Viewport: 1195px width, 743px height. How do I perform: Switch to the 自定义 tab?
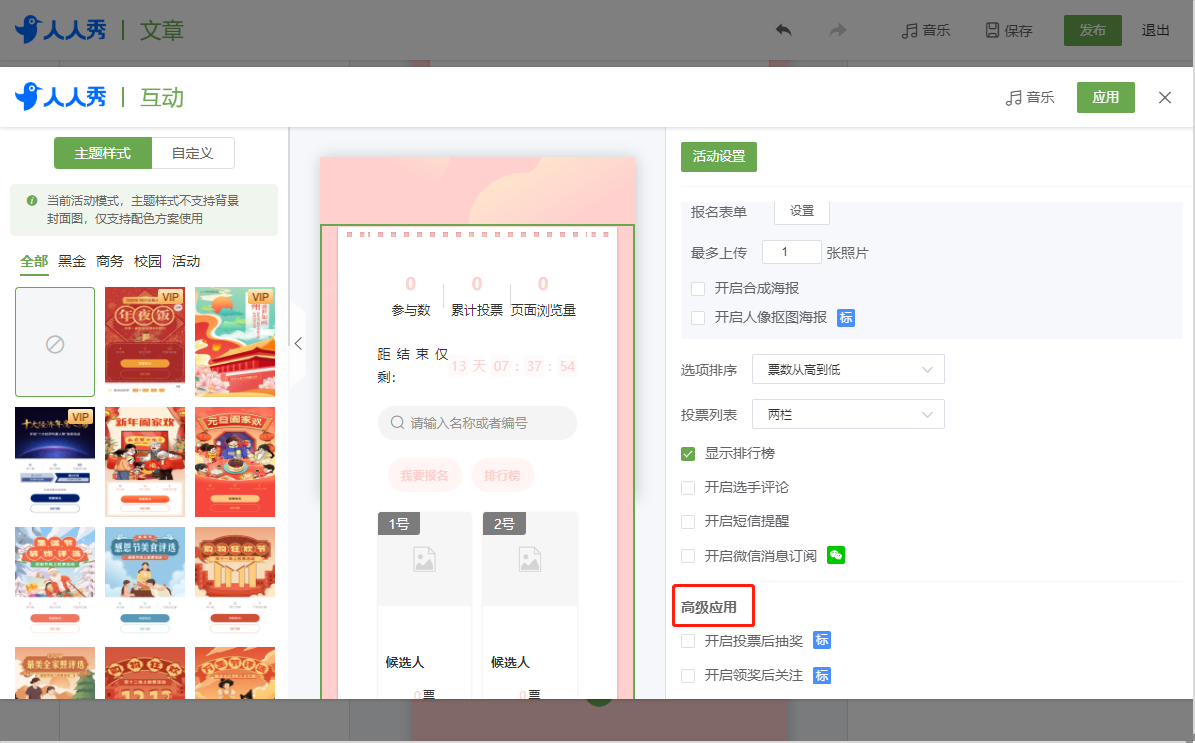193,153
